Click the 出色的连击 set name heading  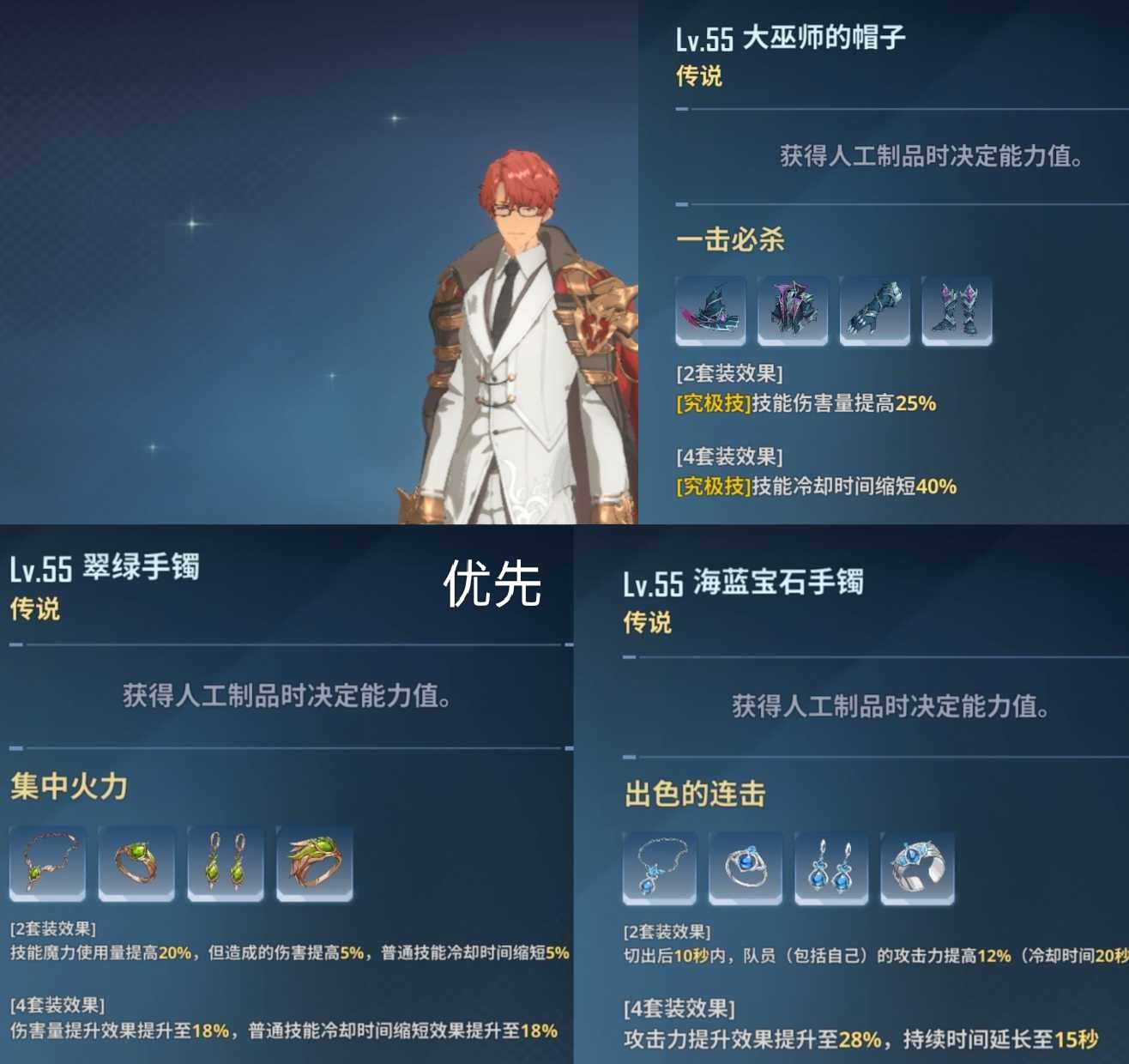click(x=694, y=794)
